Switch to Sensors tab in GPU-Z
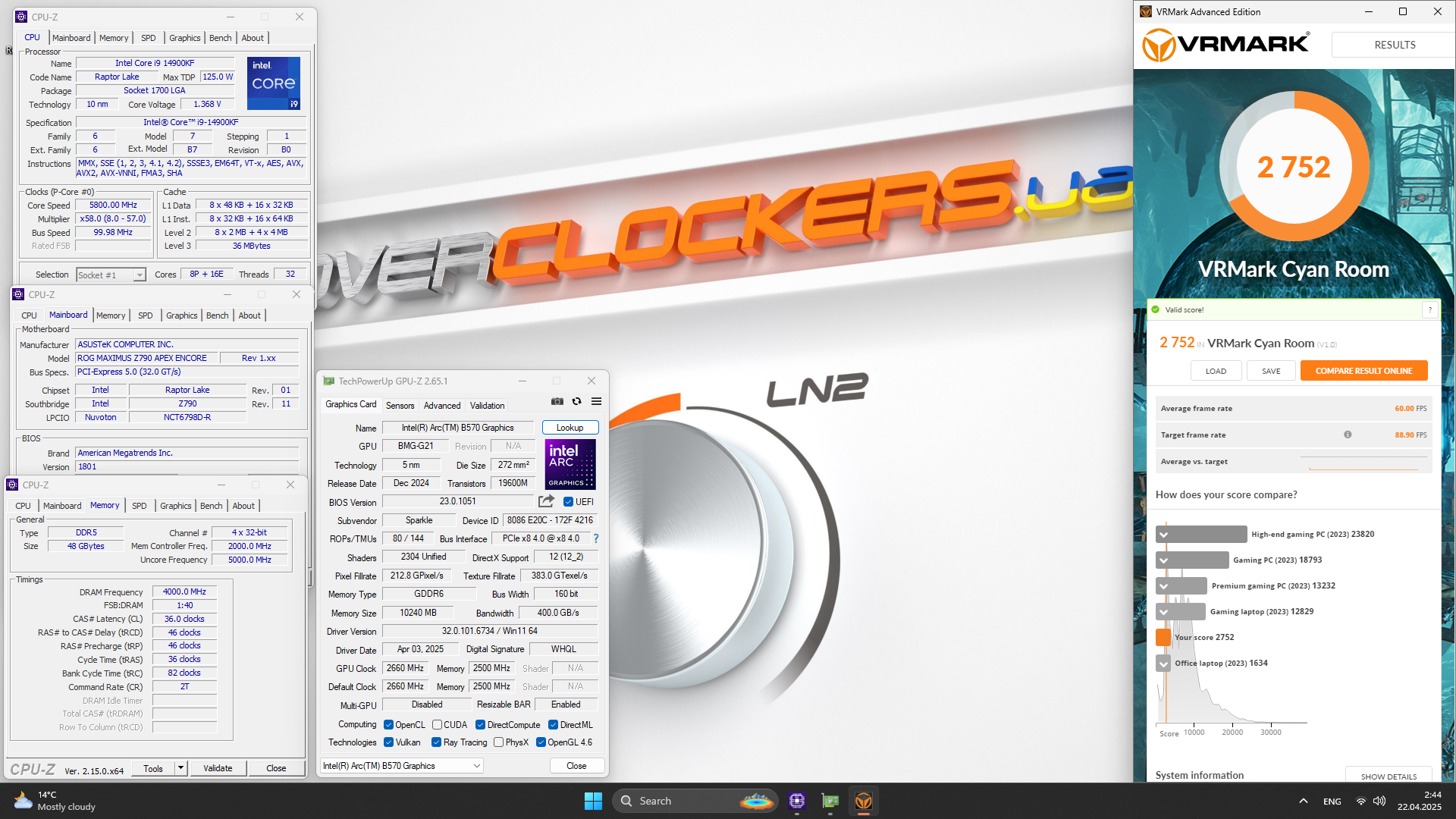1456x819 pixels. 400,405
